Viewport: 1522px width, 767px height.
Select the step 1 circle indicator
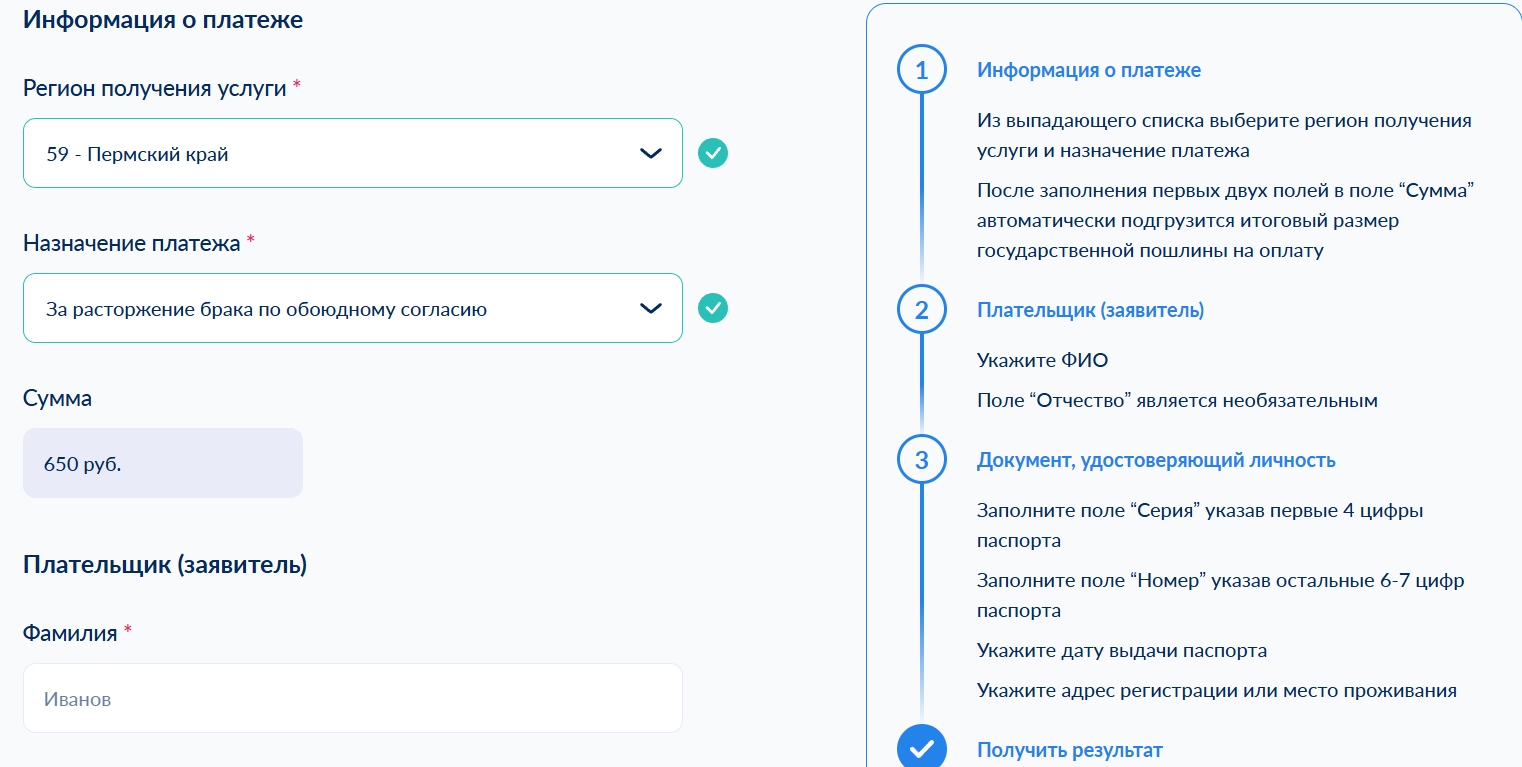921,70
